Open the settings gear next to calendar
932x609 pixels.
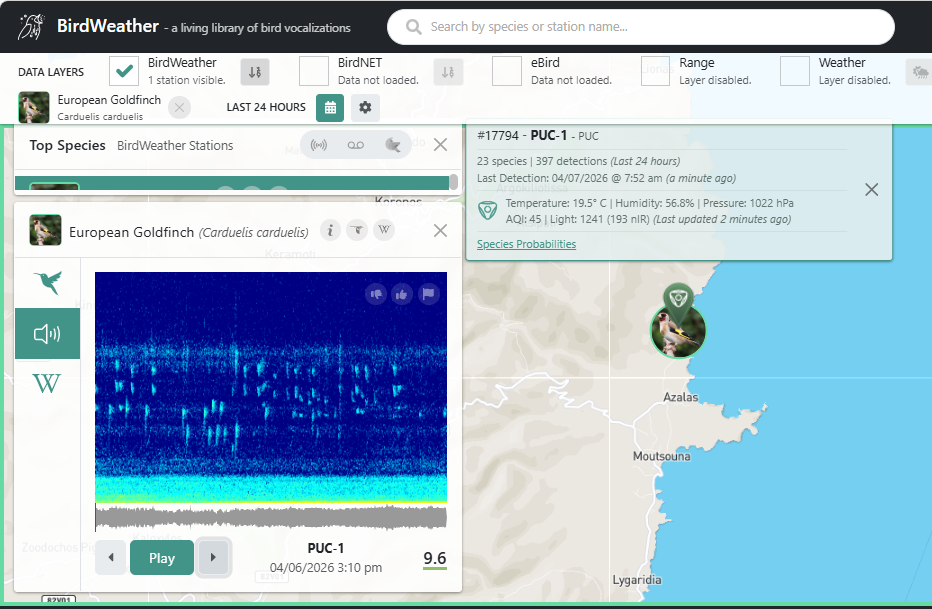point(365,108)
